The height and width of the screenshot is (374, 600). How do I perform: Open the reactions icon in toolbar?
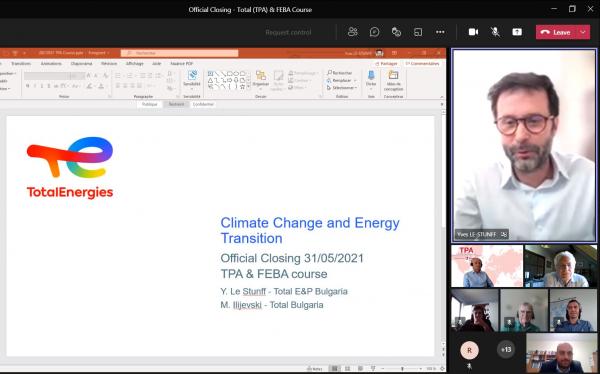pyautogui.click(x=396, y=32)
